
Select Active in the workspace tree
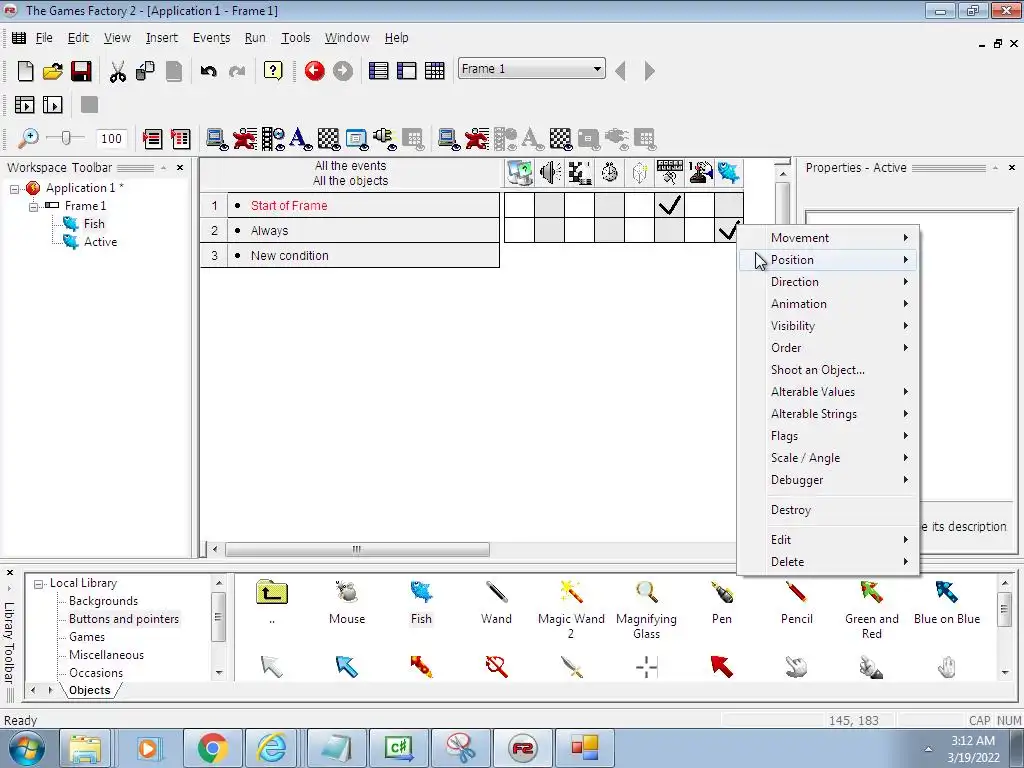coord(101,242)
